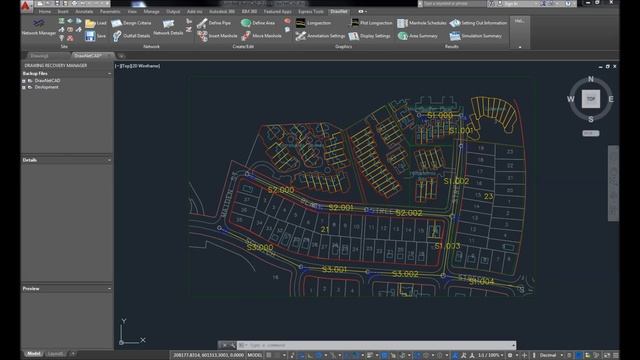
Task: Select Development in Backup Files list
Action: pos(47,87)
